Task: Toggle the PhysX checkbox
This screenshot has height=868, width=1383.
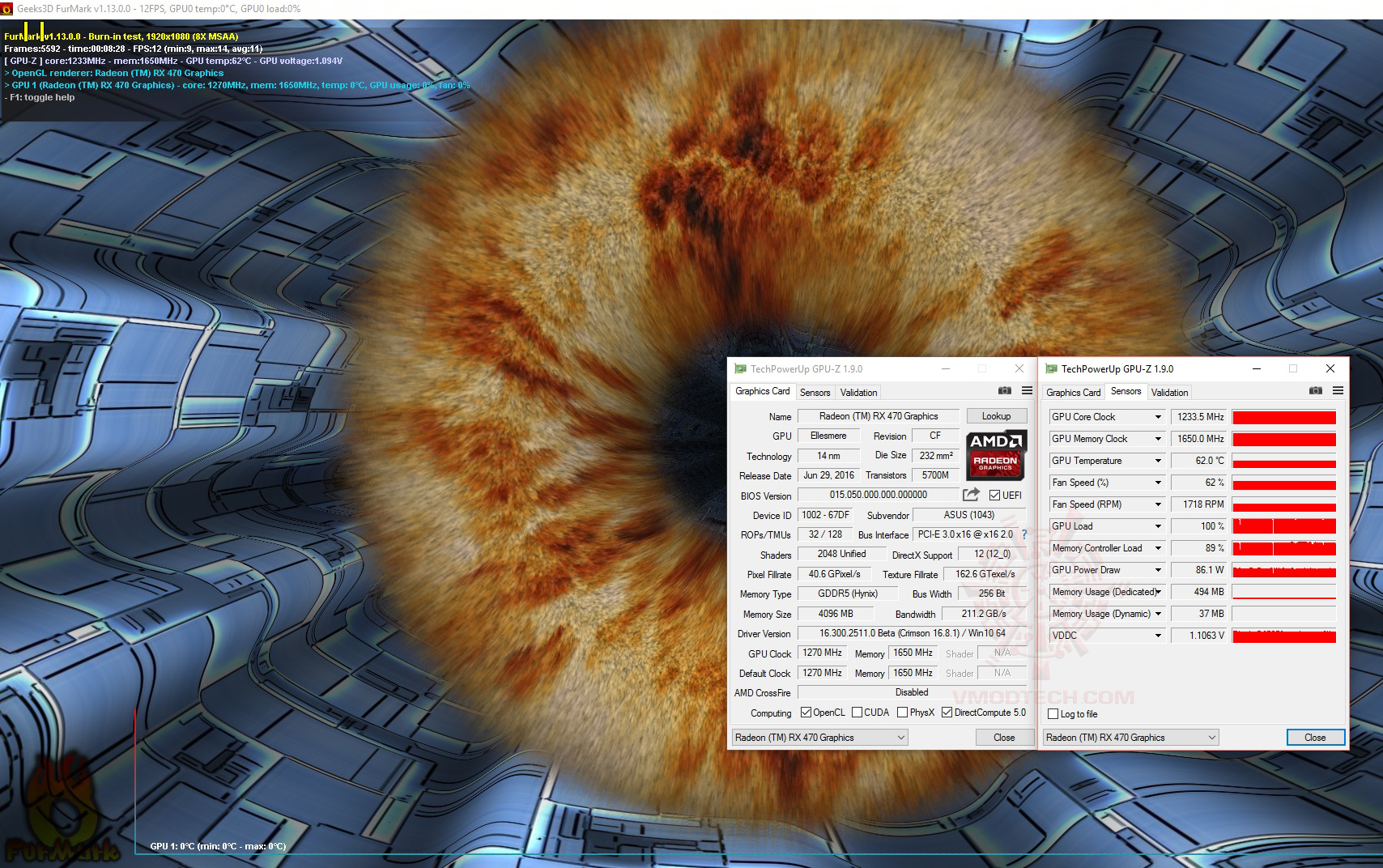Action: 902,713
